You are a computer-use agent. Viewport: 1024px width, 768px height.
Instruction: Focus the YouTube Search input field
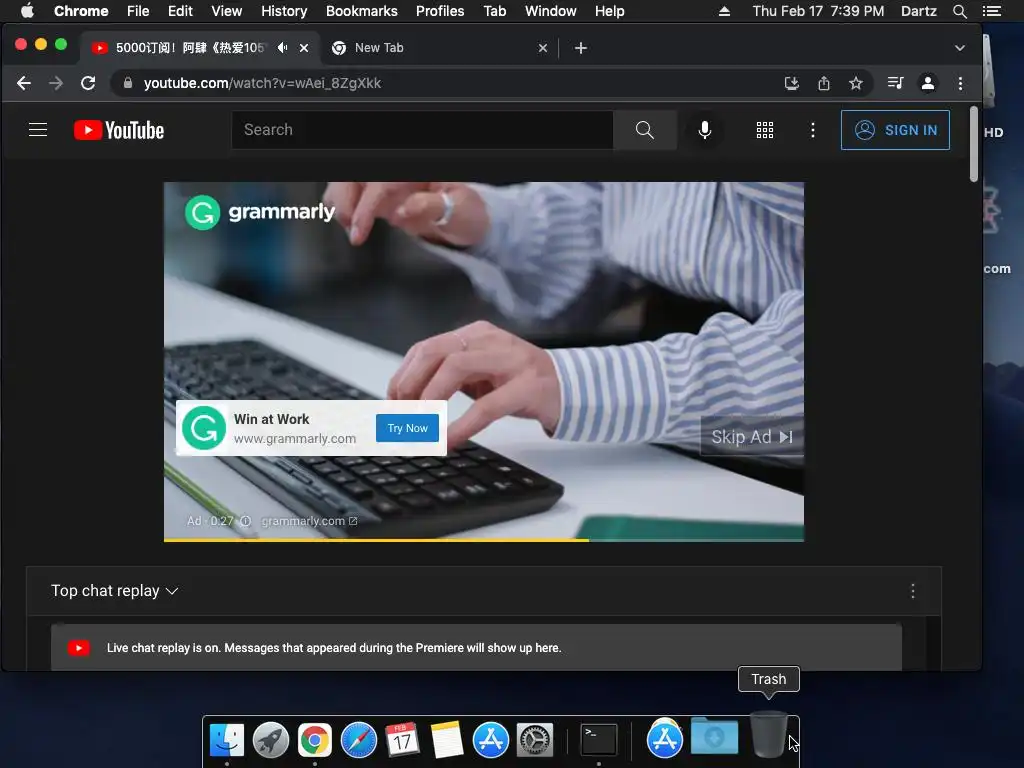point(423,130)
